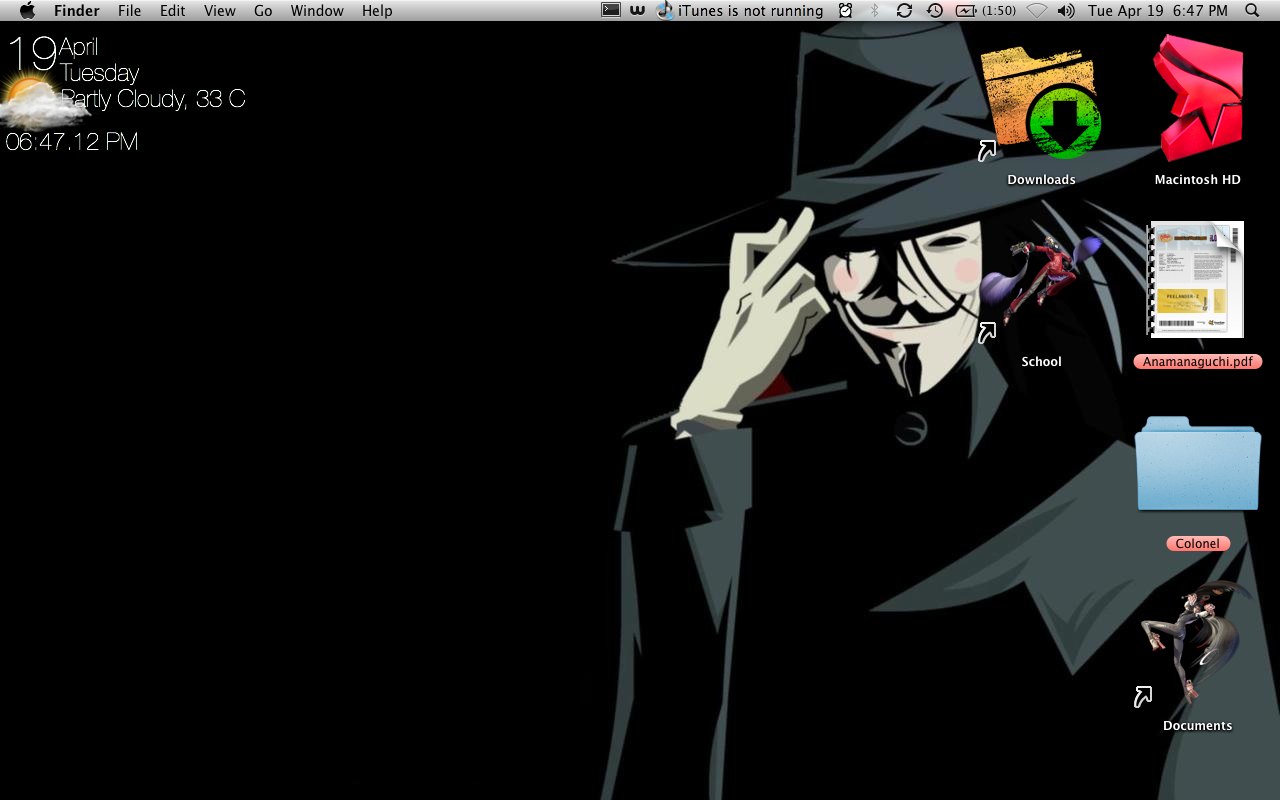Click the alarm clock menu bar icon
The image size is (1280, 800).
[846, 10]
